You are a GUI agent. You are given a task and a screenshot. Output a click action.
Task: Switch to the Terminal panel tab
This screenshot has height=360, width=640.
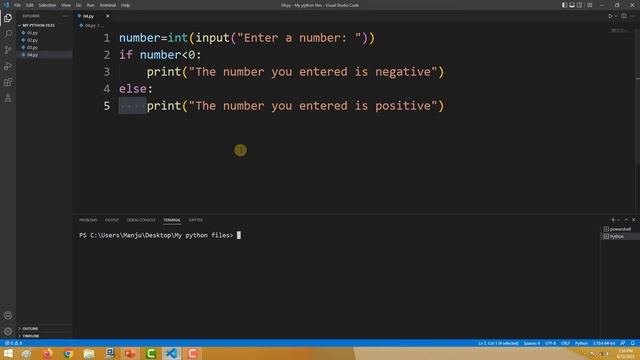tap(172, 220)
